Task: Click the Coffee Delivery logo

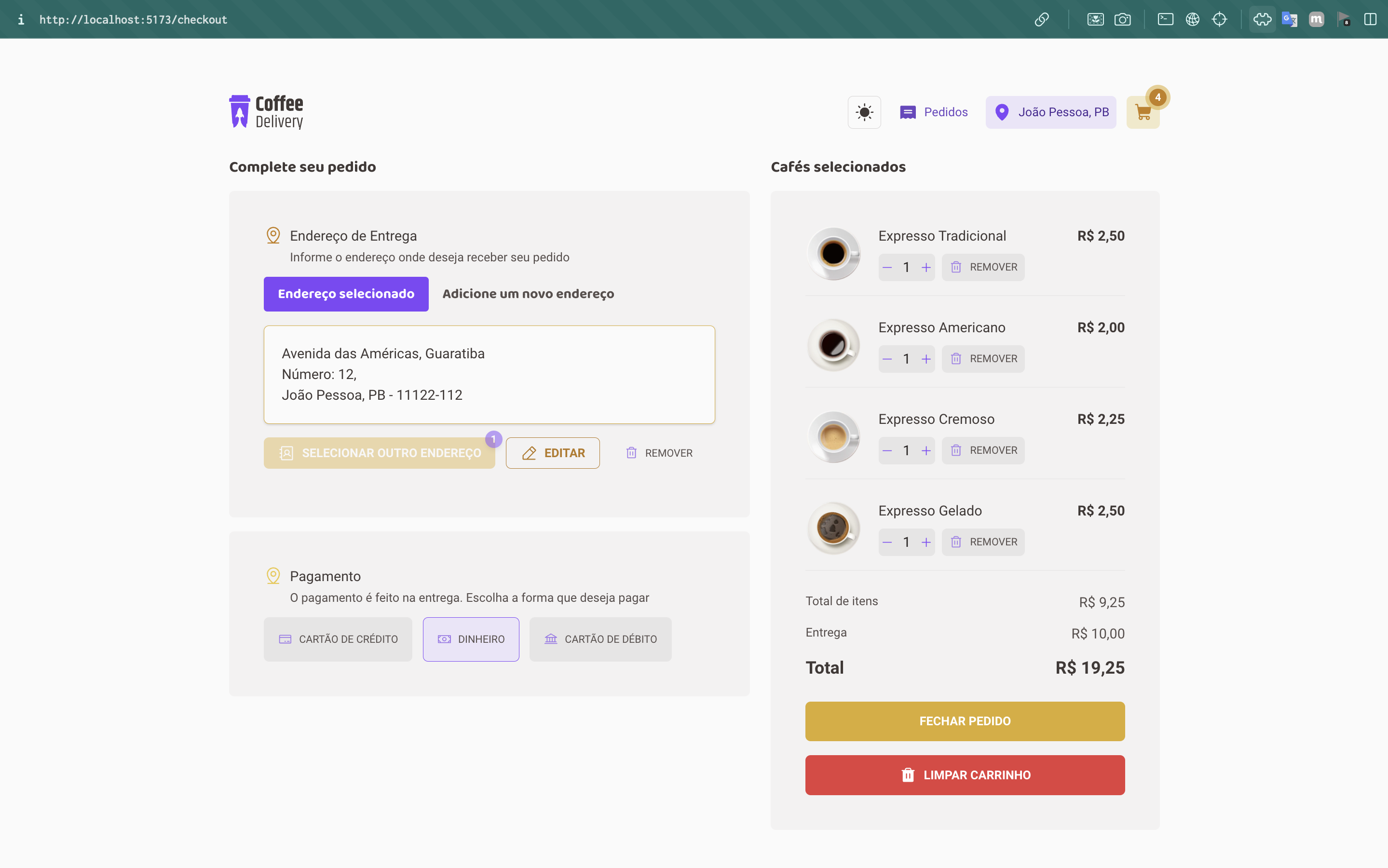Action: coord(266,112)
